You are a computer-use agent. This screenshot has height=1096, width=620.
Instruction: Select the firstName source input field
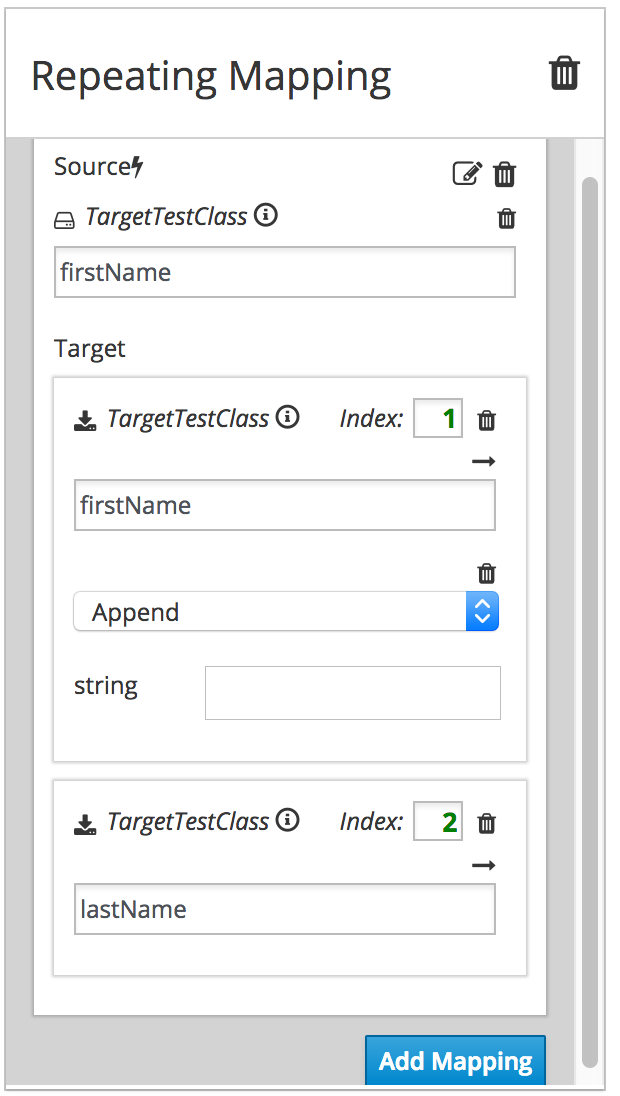[x=284, y=271]
